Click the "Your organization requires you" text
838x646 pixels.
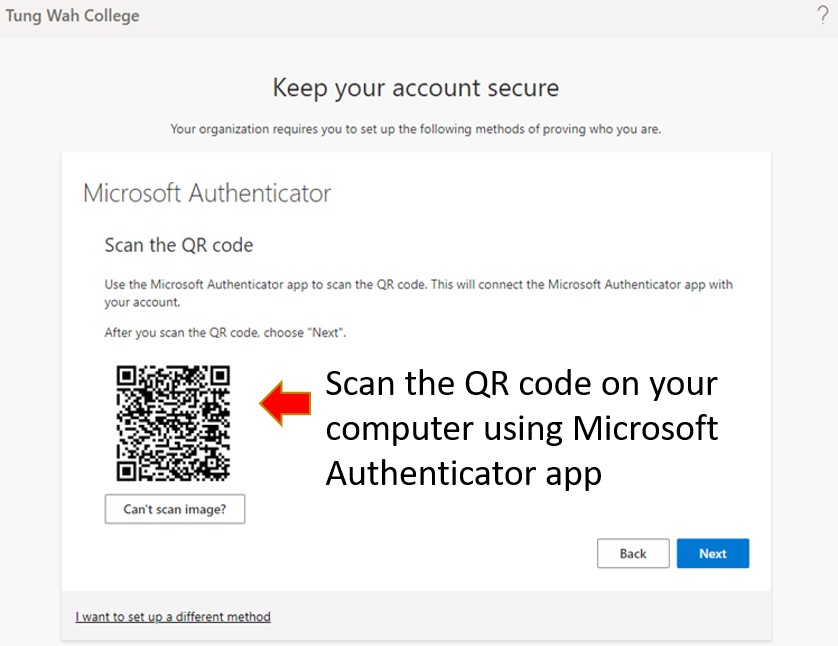click(415, 129)
